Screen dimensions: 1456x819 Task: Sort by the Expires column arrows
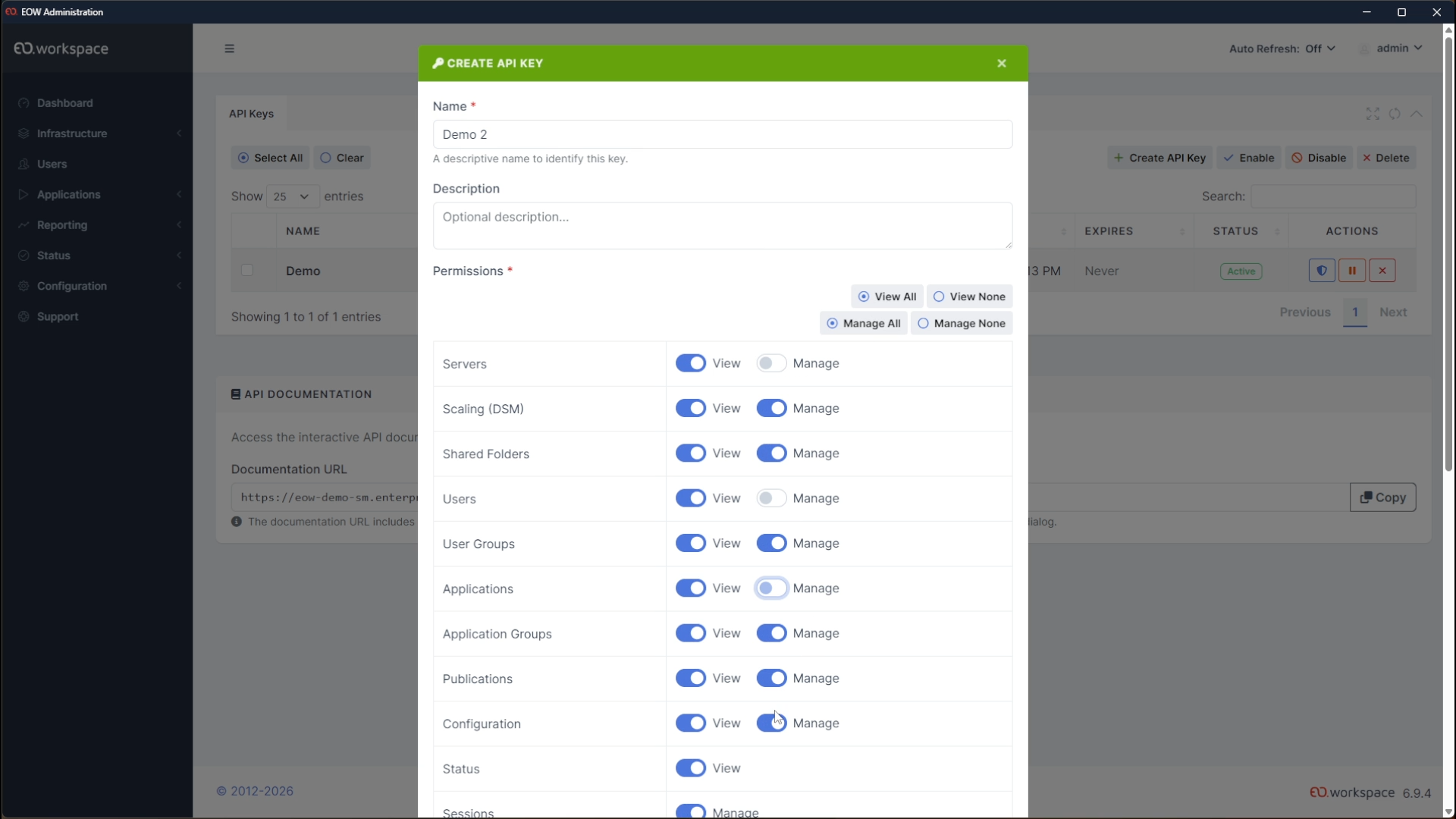1182,231
